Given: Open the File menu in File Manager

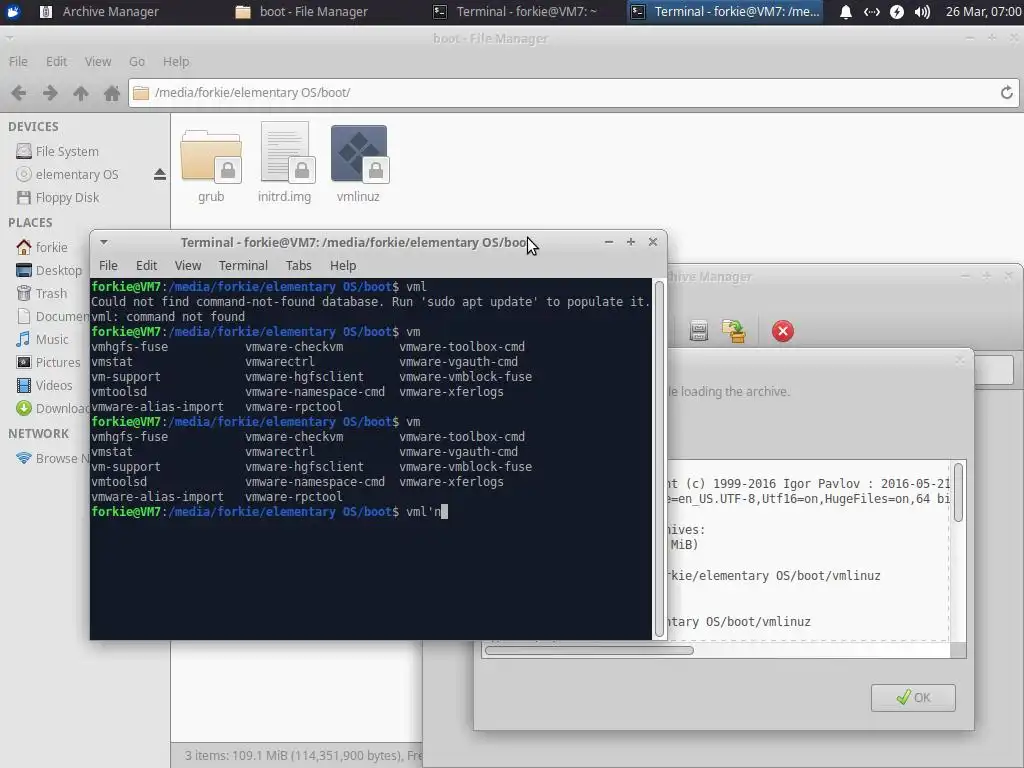Looking at the screenshot, I should coord(18,61).
